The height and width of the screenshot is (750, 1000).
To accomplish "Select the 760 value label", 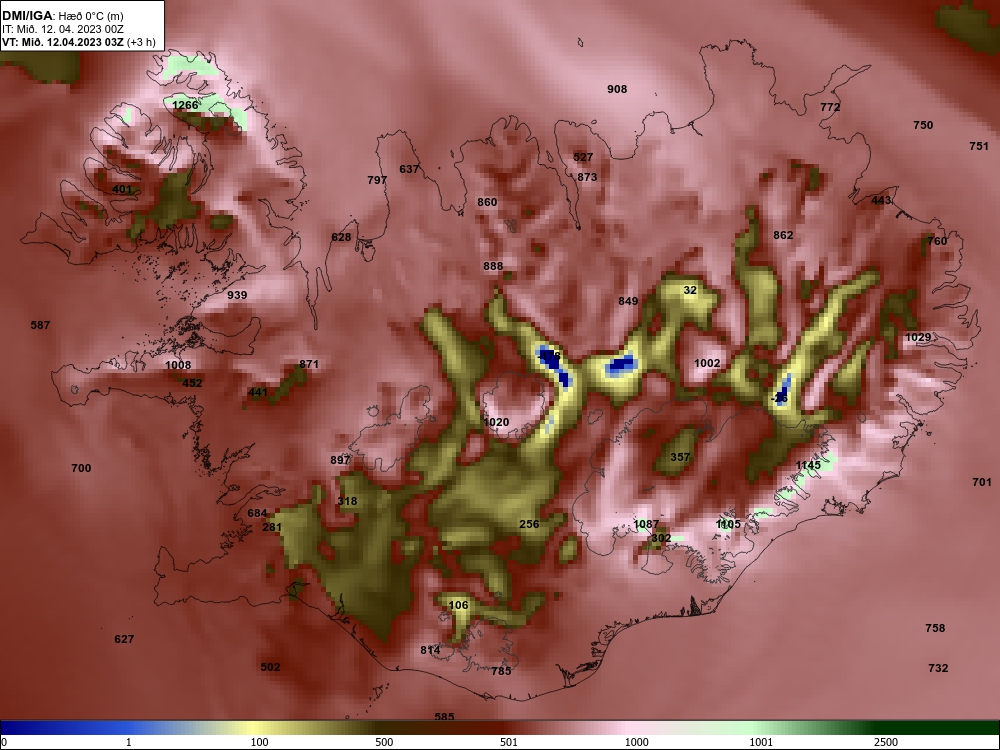I will 937,241.
